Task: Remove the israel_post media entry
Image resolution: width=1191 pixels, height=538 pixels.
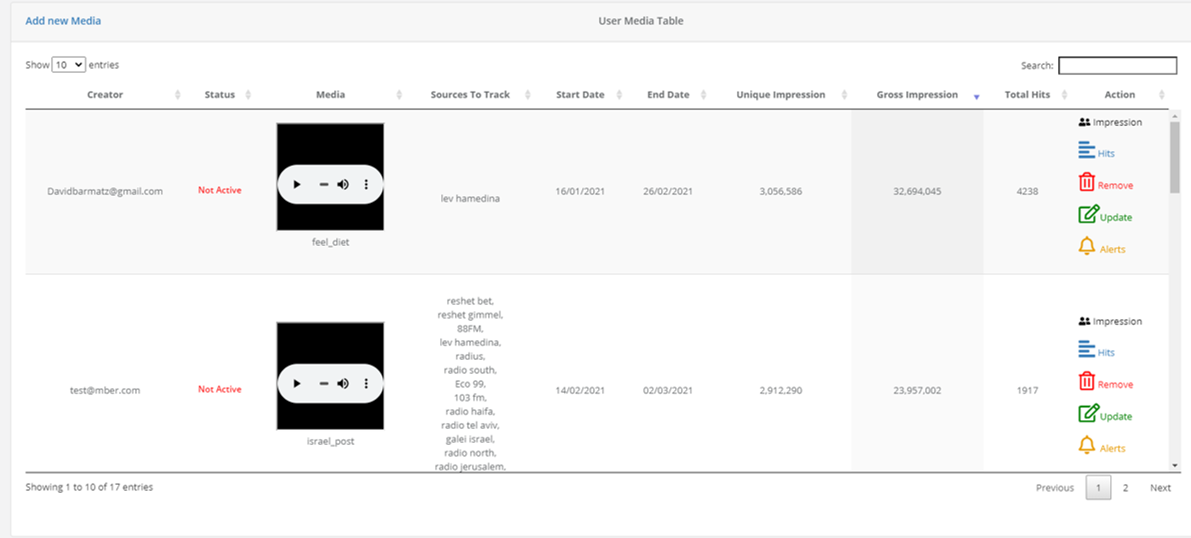Action: click(1105, 383)
